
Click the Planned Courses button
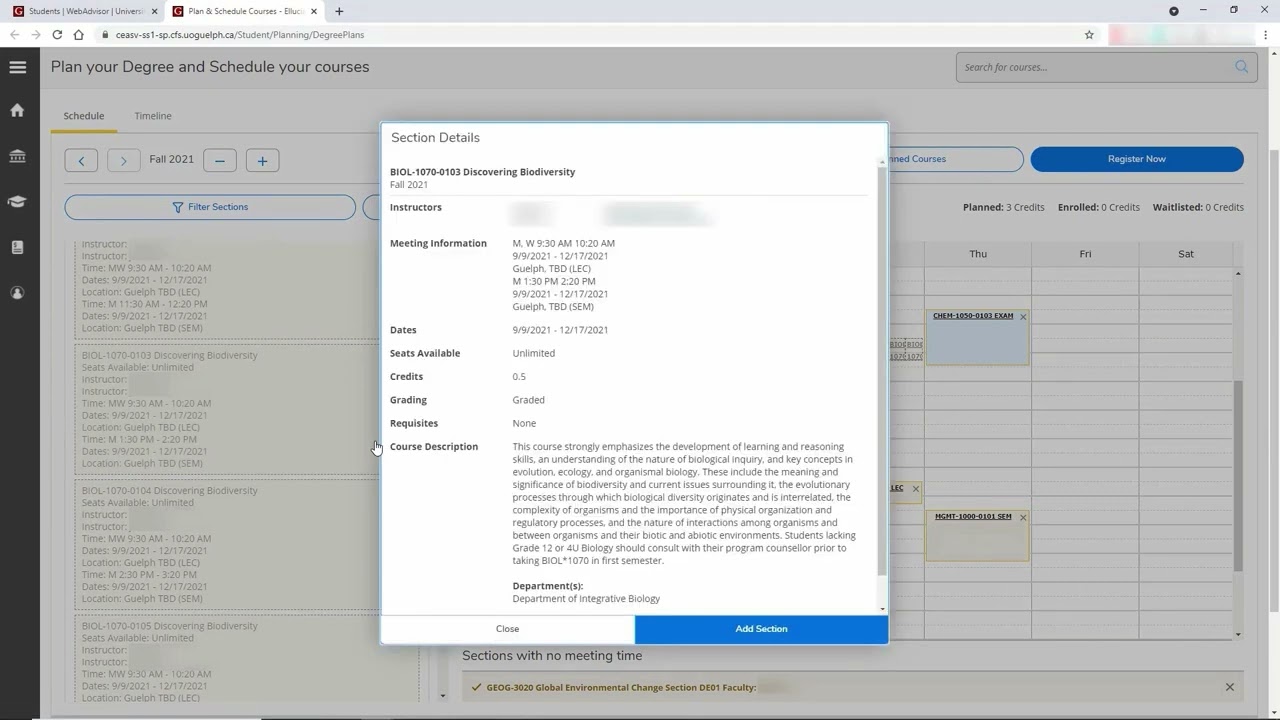(x=955, y=159)
